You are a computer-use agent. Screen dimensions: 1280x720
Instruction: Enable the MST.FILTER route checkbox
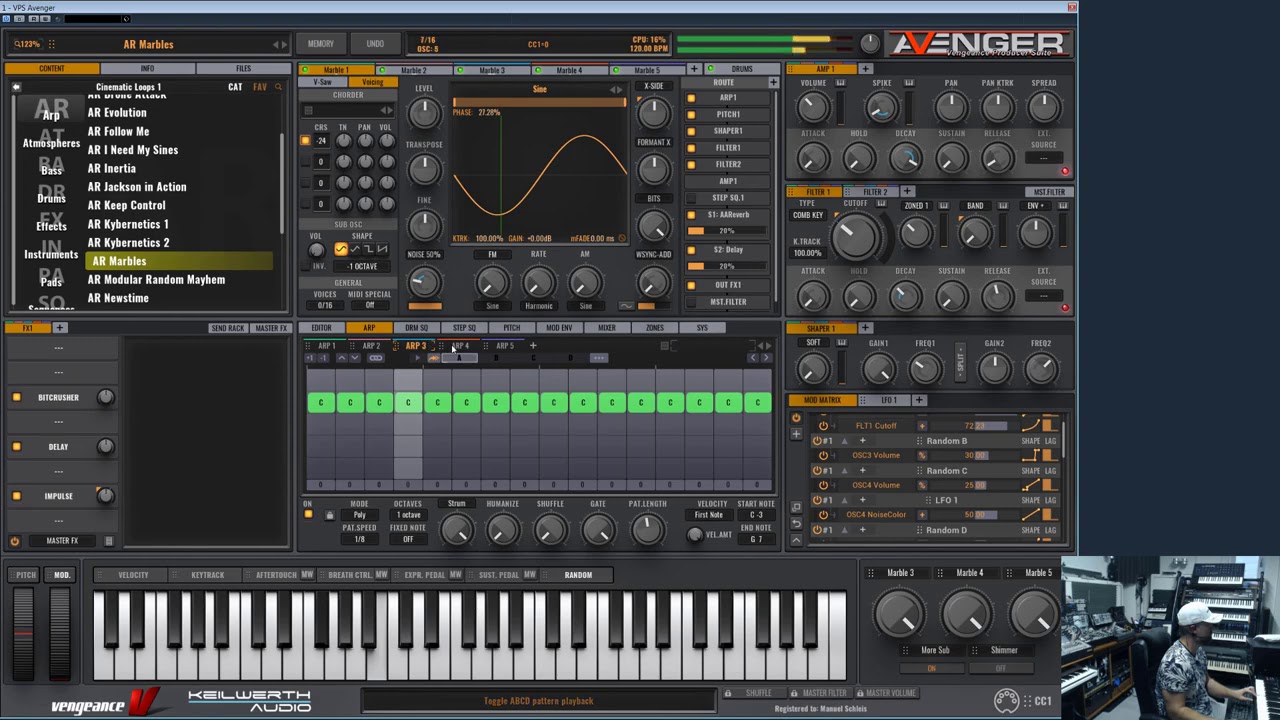pos(691,302)
